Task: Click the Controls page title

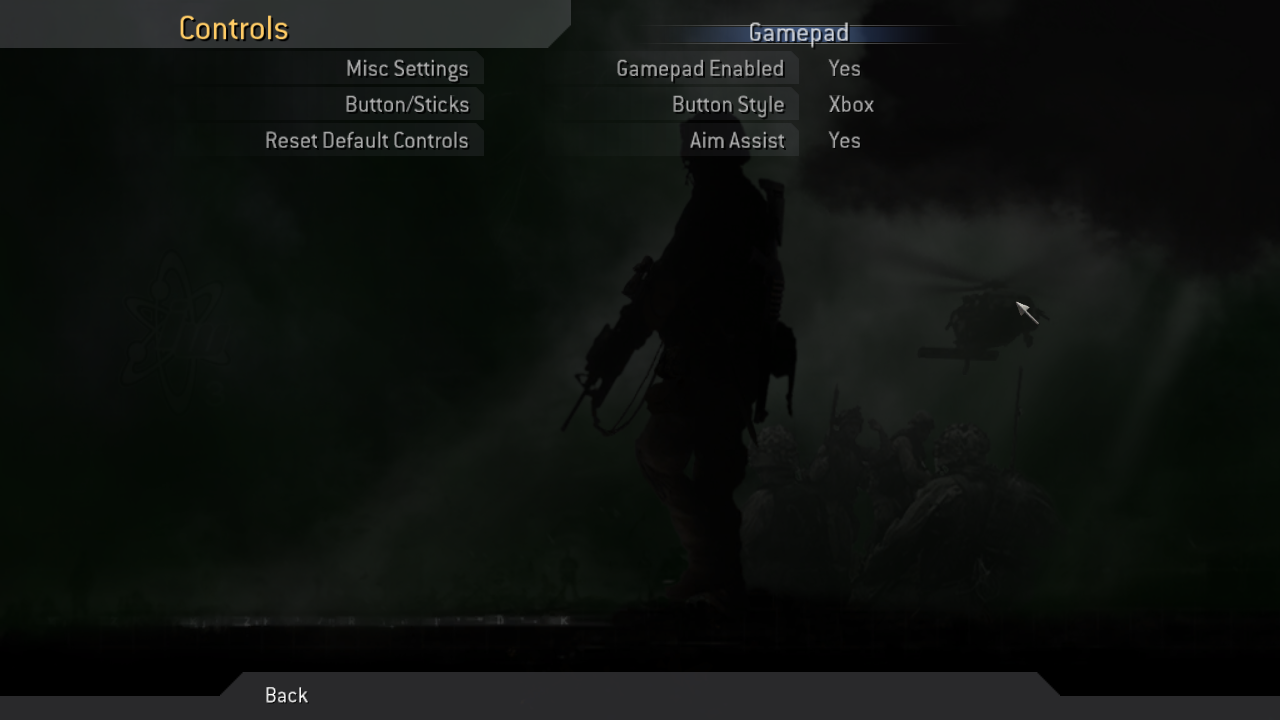Action: coord(234,28)
